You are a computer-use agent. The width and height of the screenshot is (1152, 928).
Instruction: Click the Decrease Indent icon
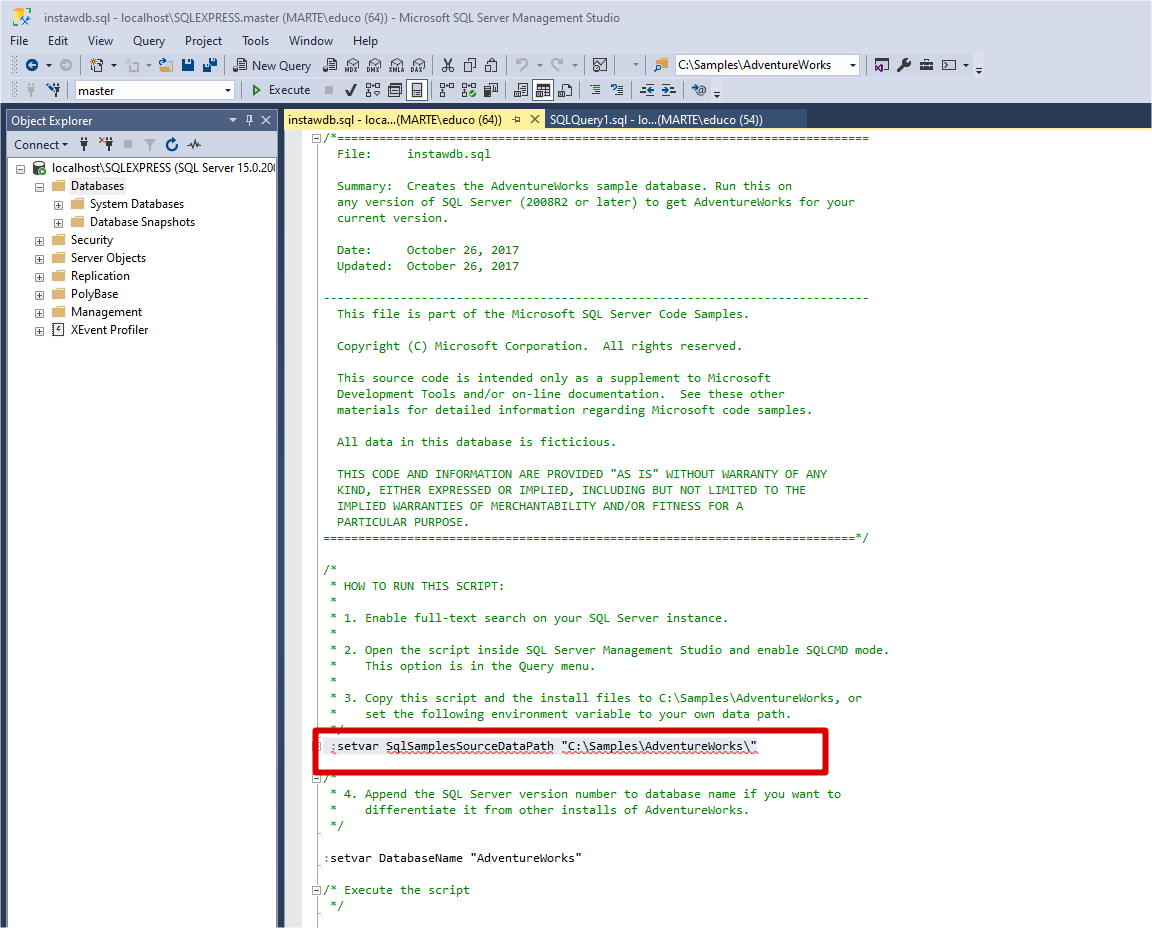[x=647, y=90]
